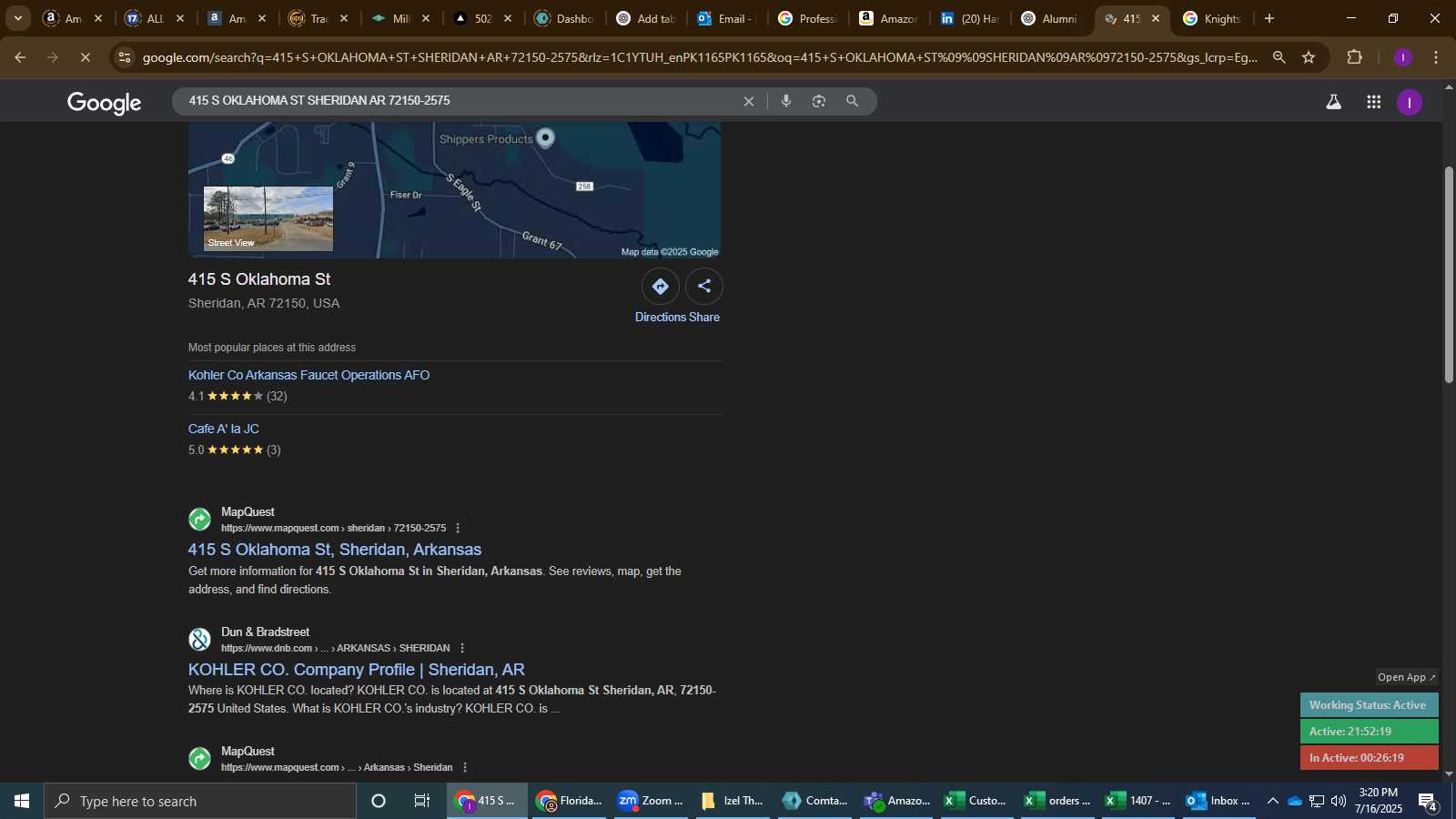Click the dnb.com breadcrumb URL

[336, 648]
